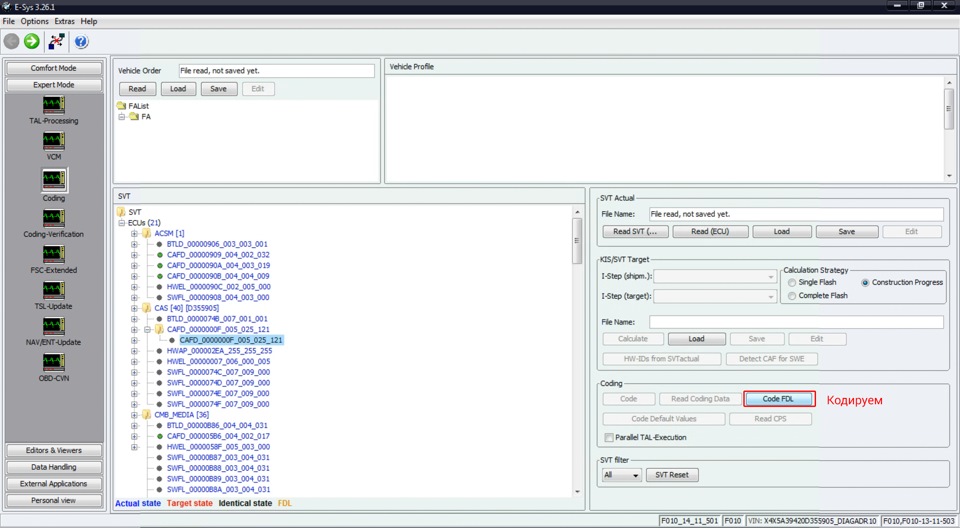Open the VCM module icon
This screenshot has height=528, width=960.
pos(54,141)
